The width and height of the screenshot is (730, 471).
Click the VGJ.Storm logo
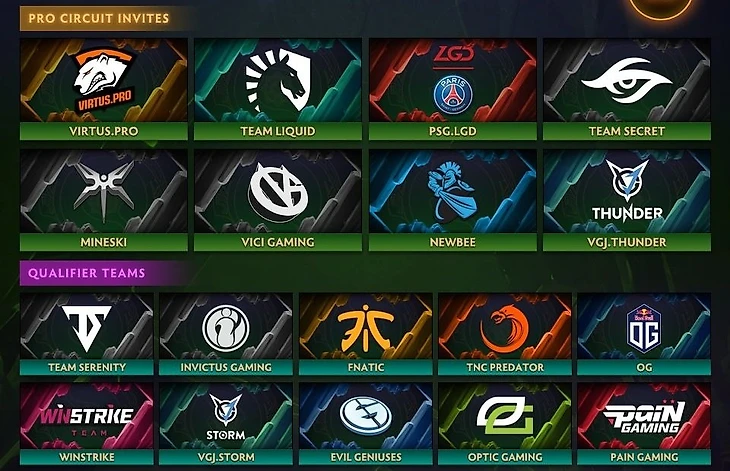(x=226, y=417)
